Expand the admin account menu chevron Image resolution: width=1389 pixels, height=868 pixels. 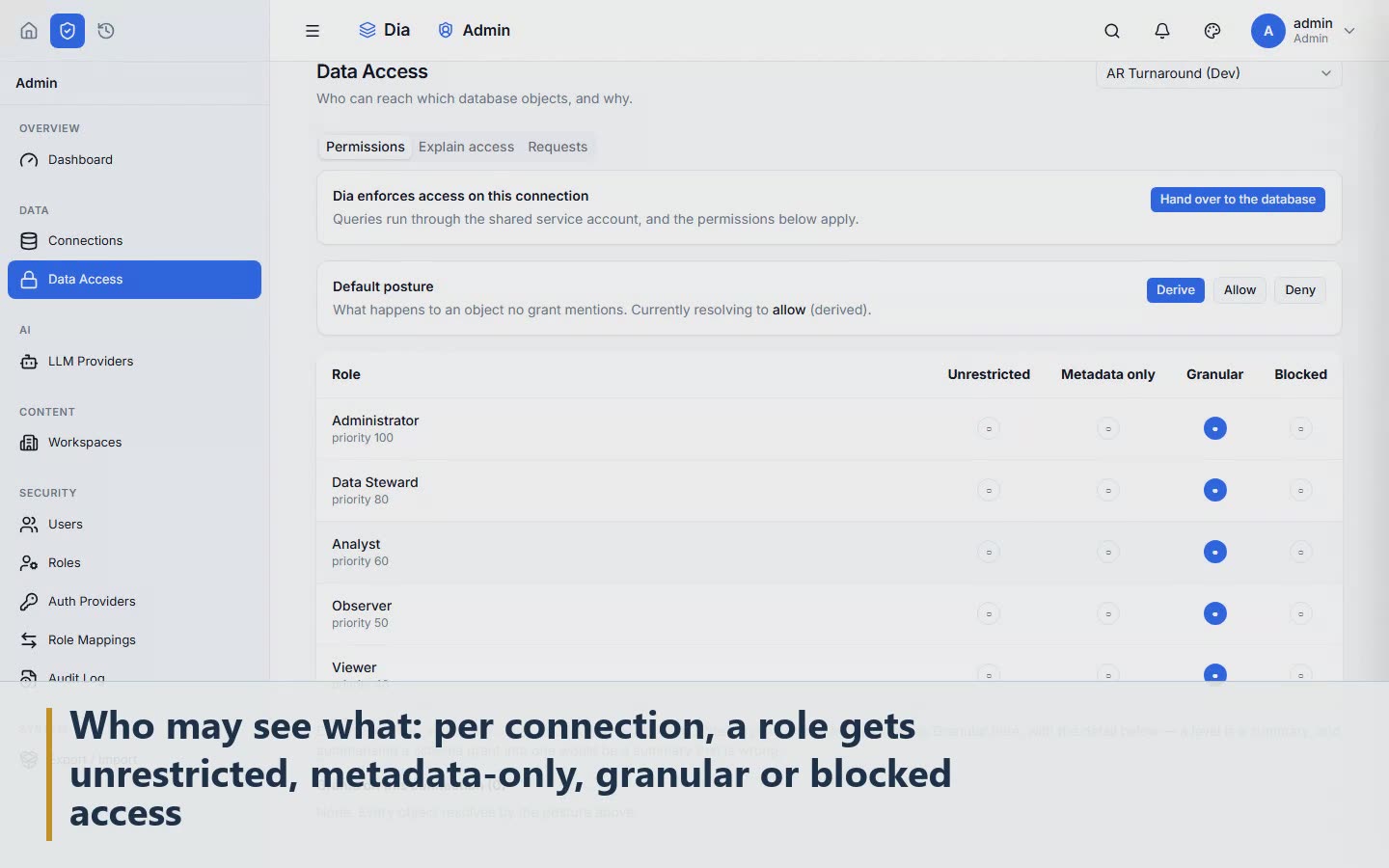[x=1349, y=31]
